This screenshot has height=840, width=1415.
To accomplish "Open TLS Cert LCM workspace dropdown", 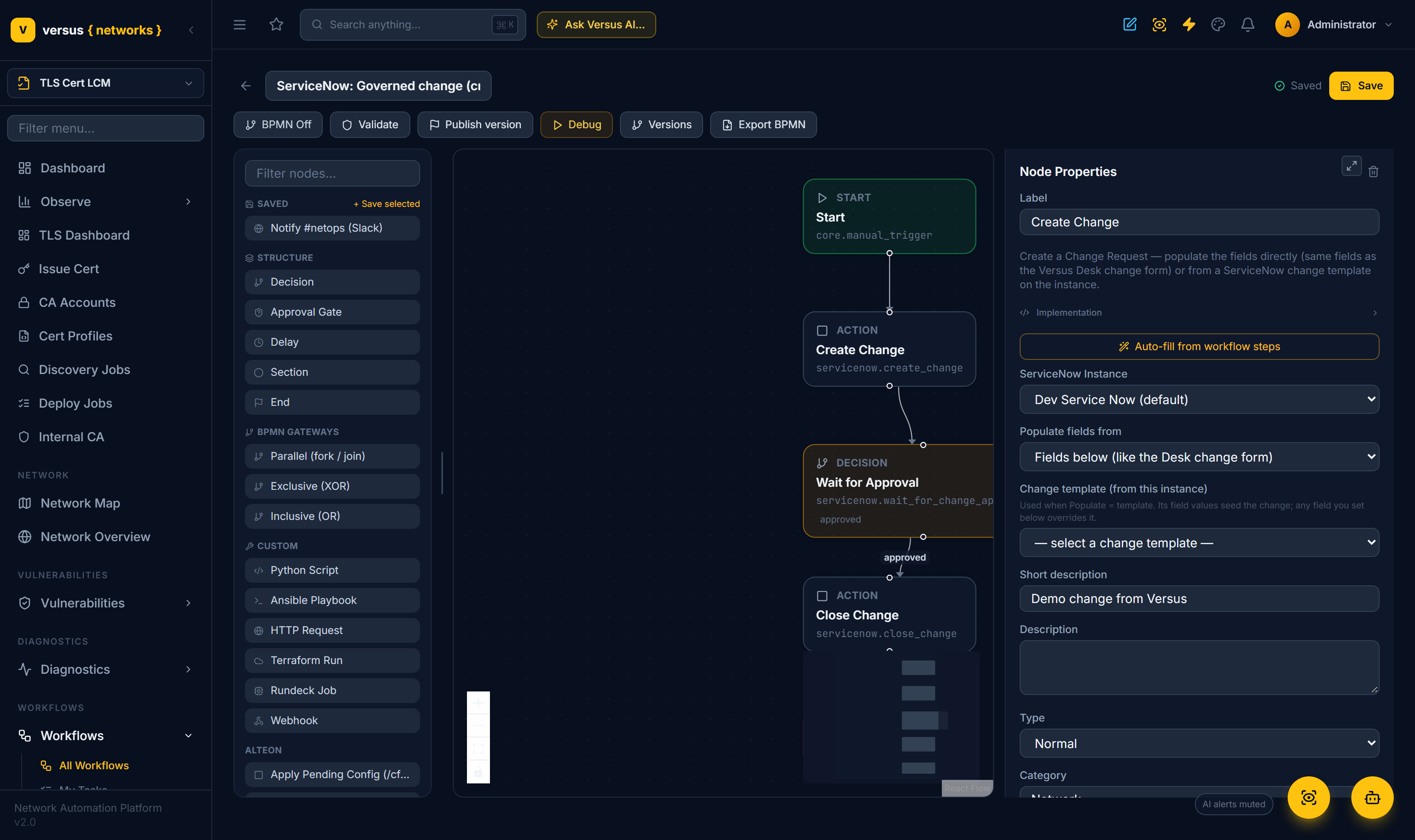I will coord(106,83).
